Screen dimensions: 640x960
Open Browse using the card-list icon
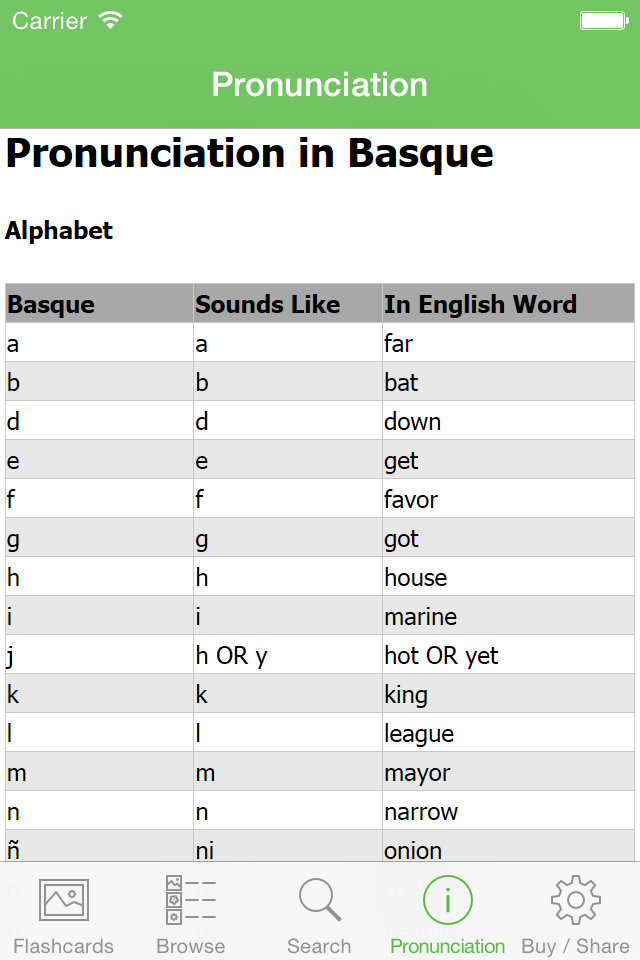(x=190, y=901)
